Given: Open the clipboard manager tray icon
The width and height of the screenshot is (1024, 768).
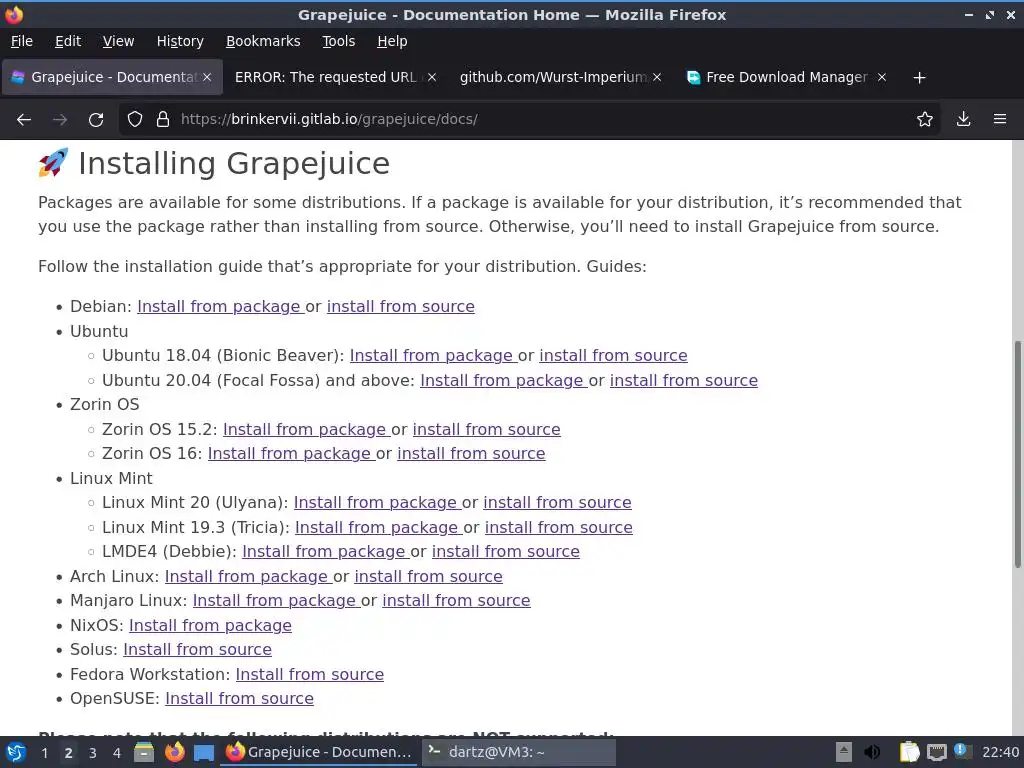Looking at the screenshot, I should (909, 752).
